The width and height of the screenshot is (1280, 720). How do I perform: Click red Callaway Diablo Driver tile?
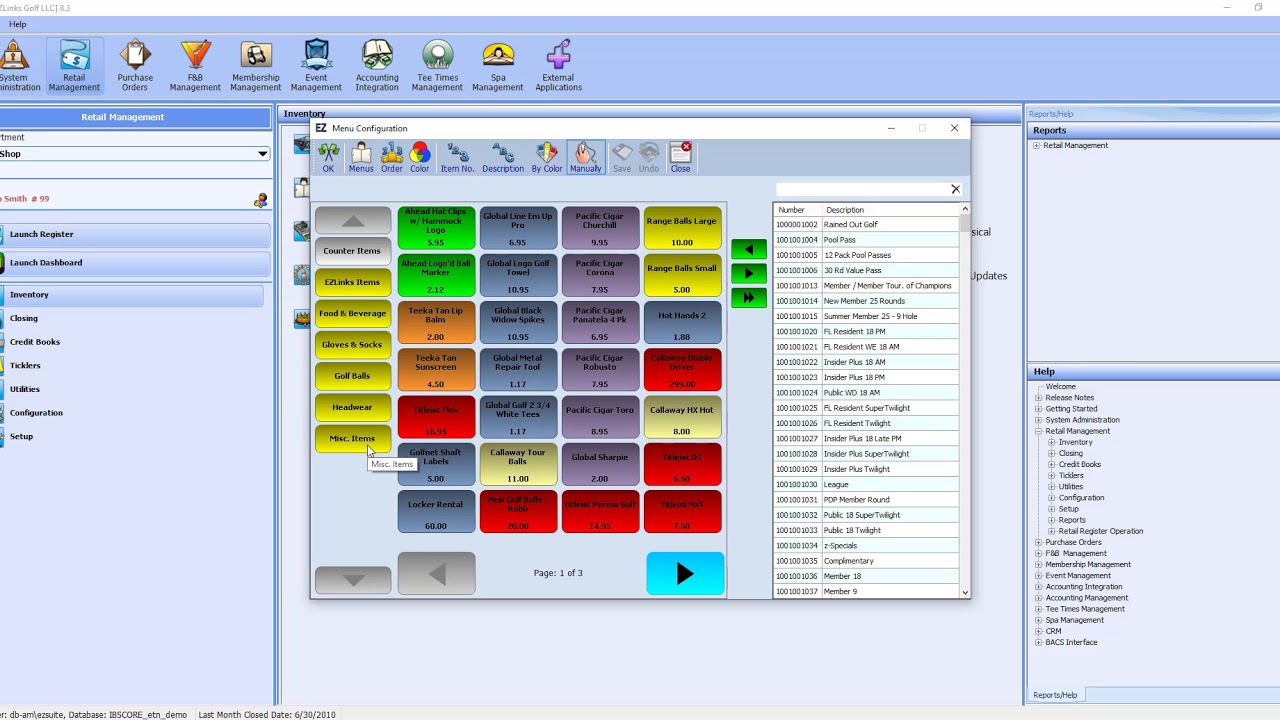pyautogui.click(x=682, y=370)
